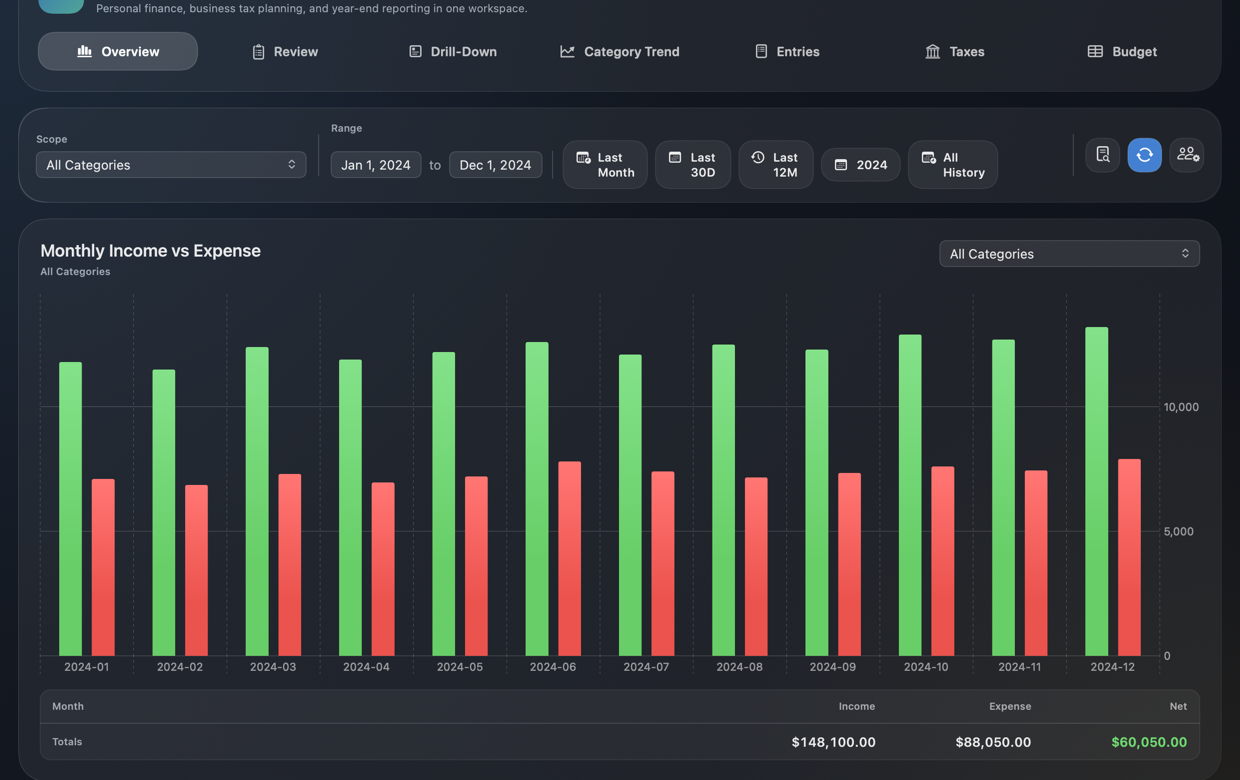This screenshot has width=1240, height=780.
Task: Click the Monthly Income vs Expense title
Action: tap(150, 251)
